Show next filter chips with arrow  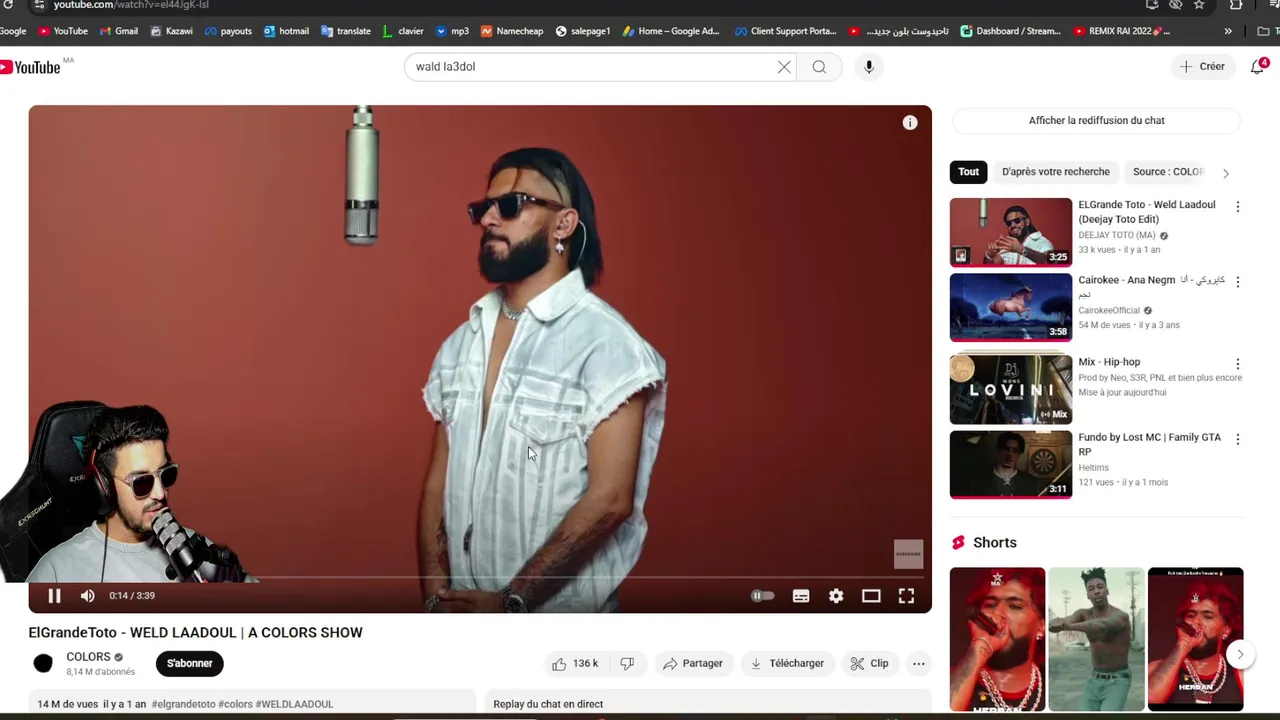coord(1225,173)
